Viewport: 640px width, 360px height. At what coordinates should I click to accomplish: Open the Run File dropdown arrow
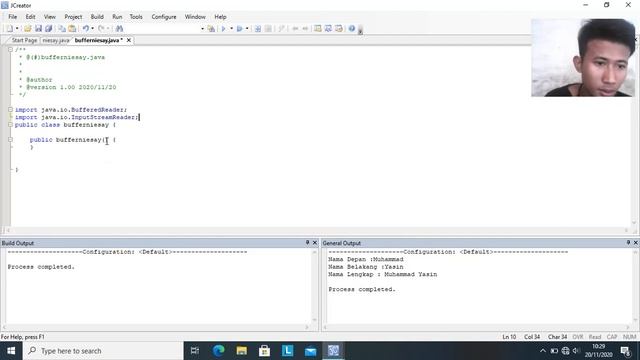(x=247, y=29)
